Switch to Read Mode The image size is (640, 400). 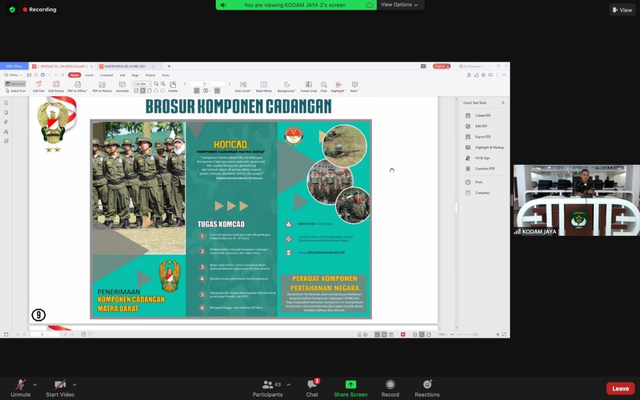click(264, 87)
